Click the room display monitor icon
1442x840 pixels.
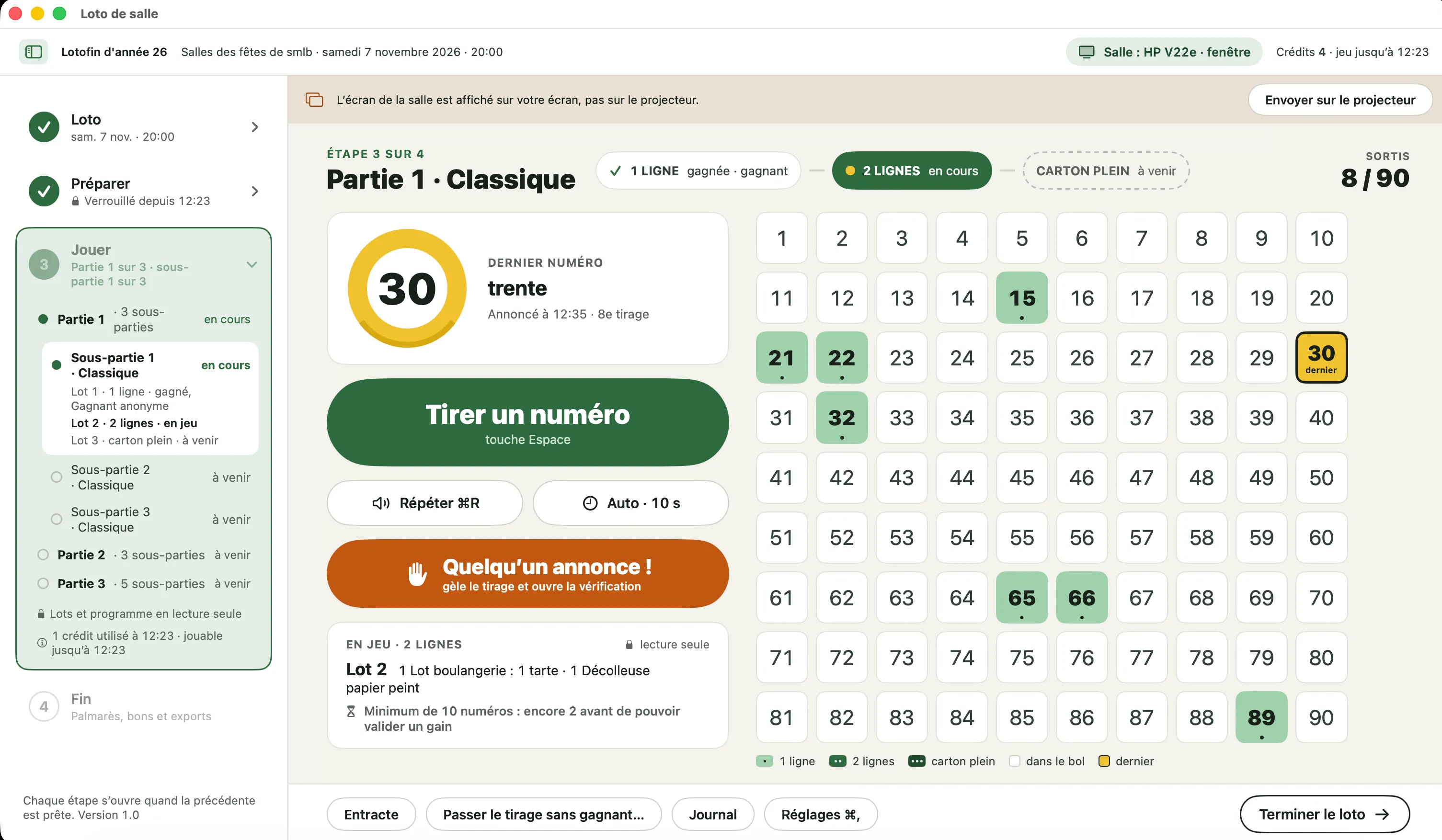point(1086,52)
